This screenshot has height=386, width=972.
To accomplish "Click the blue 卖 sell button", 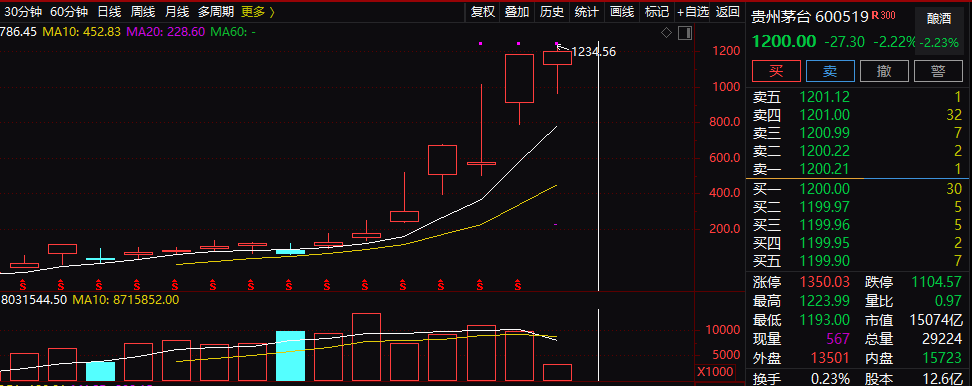I will (831, 71).
